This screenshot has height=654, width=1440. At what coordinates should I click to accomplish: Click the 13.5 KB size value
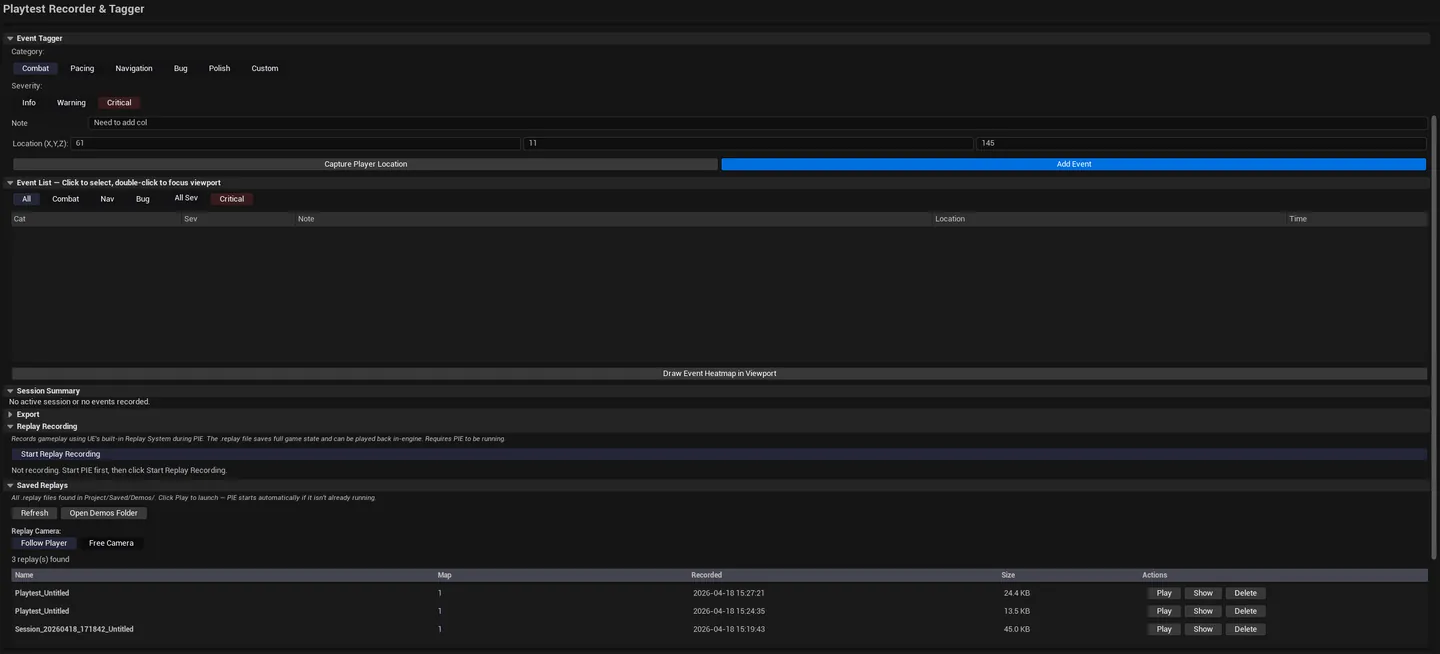pos(1016,611)
